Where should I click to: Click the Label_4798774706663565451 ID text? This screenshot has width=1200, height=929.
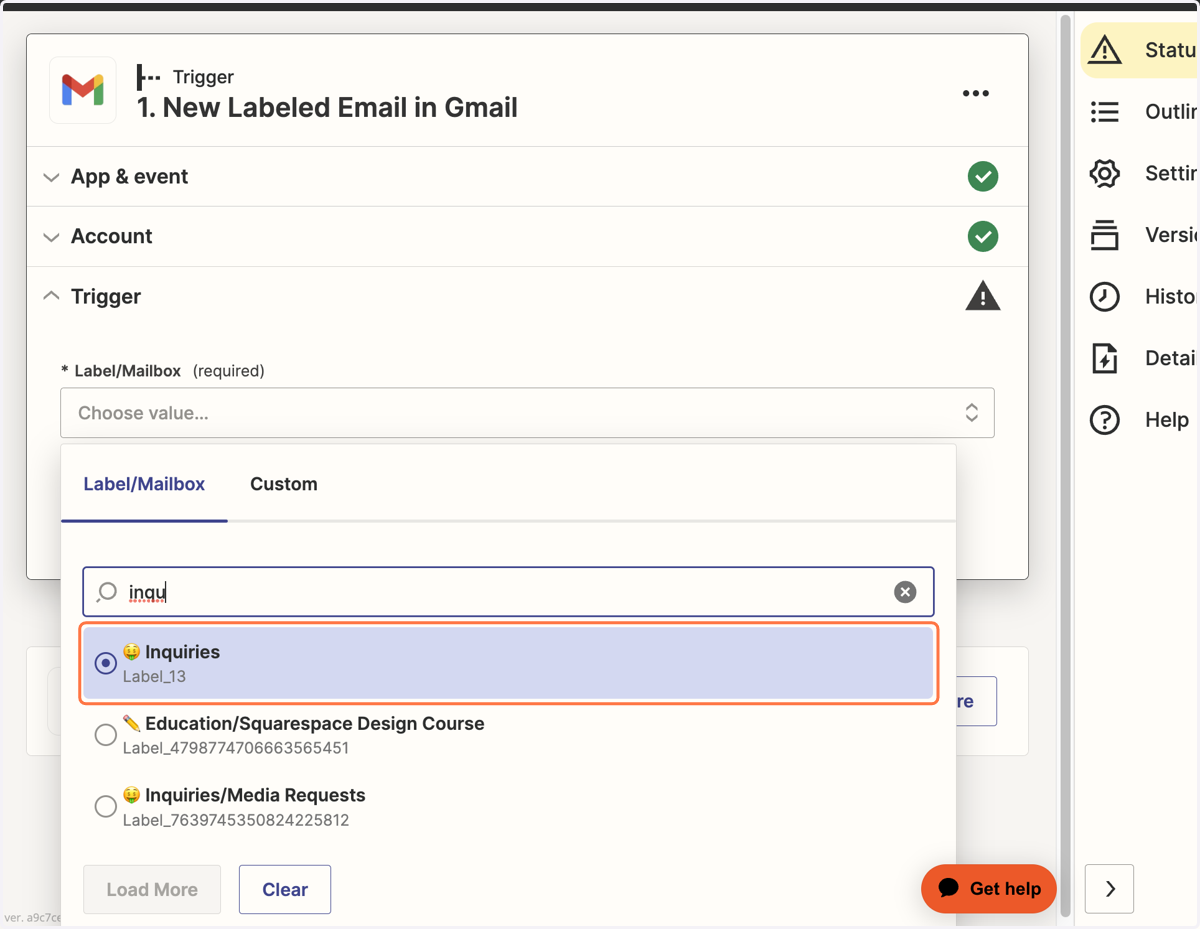pyautogui.click(x=236, y=748)
